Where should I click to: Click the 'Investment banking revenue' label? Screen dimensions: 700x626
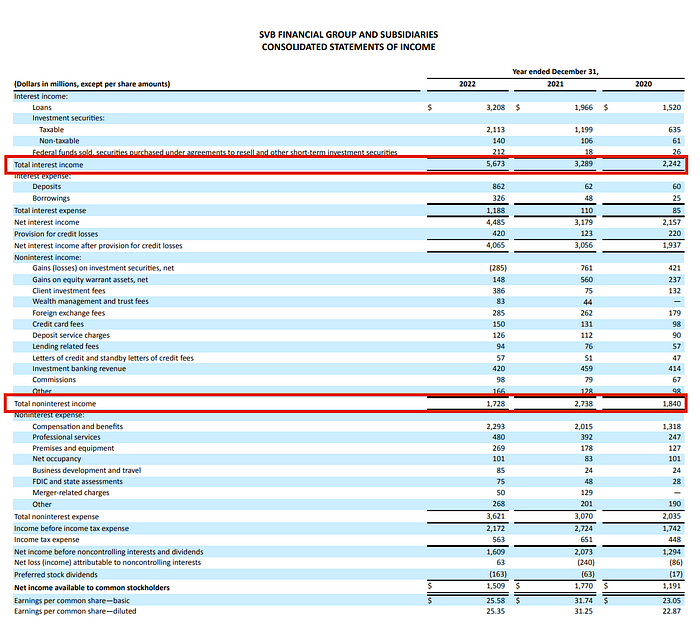coord(79,369)
